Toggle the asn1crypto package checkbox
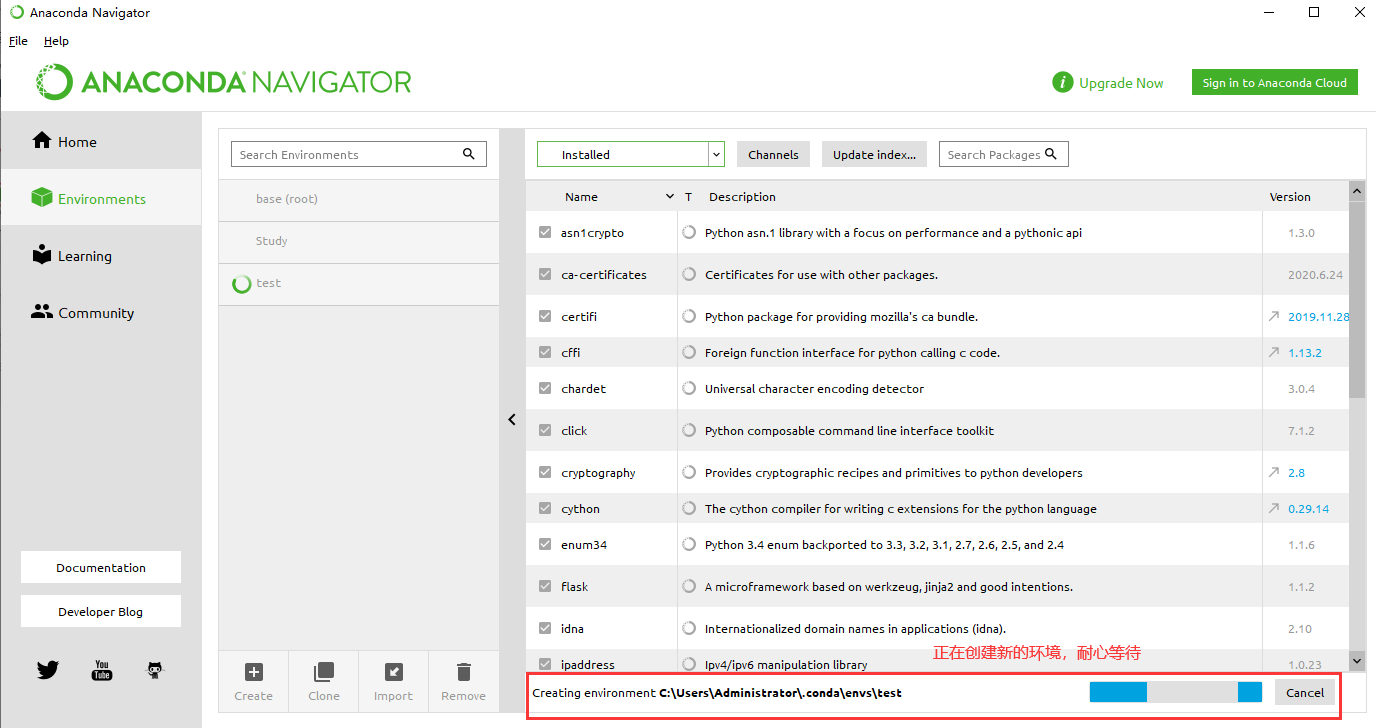 (x=545, y=232)
